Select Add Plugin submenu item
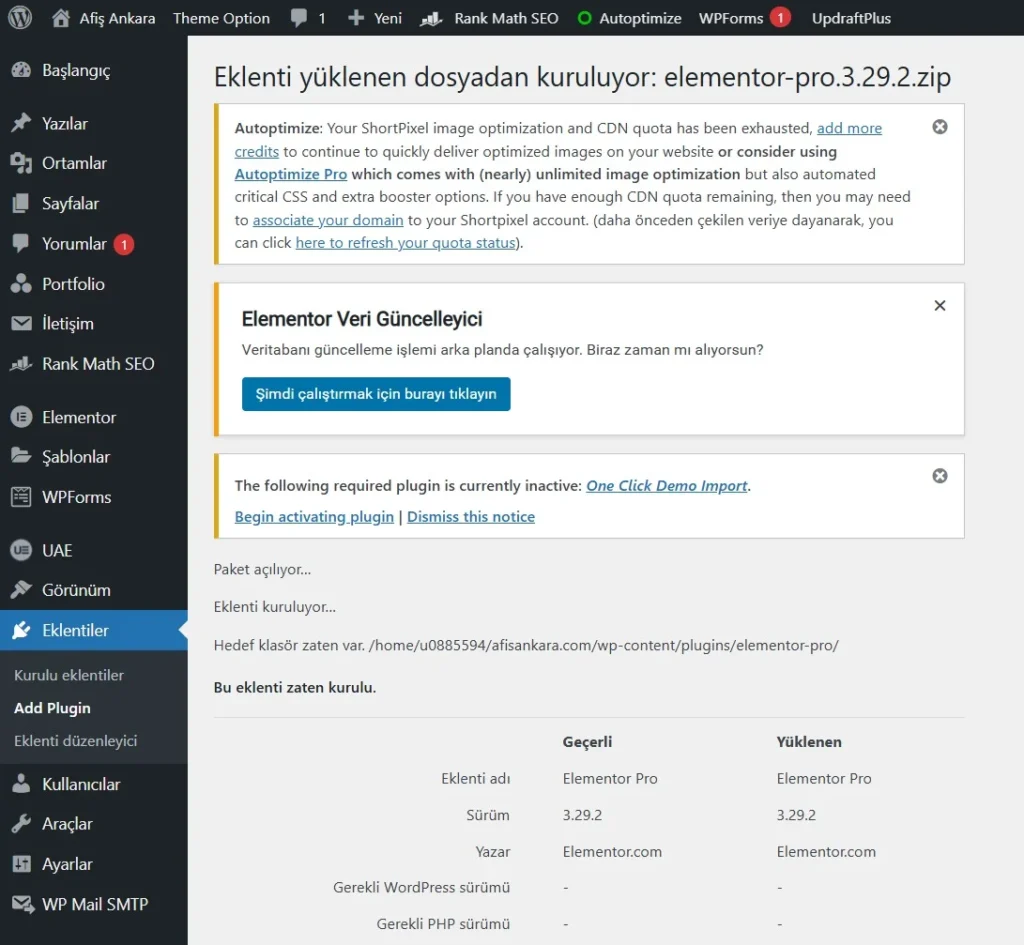Viewport: 1024px width, 945px height. pos(52,708)
